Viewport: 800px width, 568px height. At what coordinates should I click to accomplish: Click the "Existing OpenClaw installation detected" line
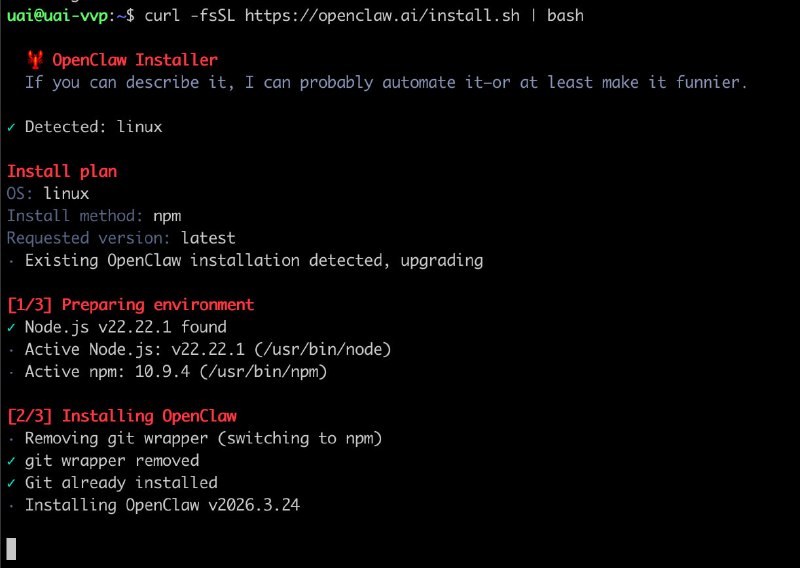253,260
